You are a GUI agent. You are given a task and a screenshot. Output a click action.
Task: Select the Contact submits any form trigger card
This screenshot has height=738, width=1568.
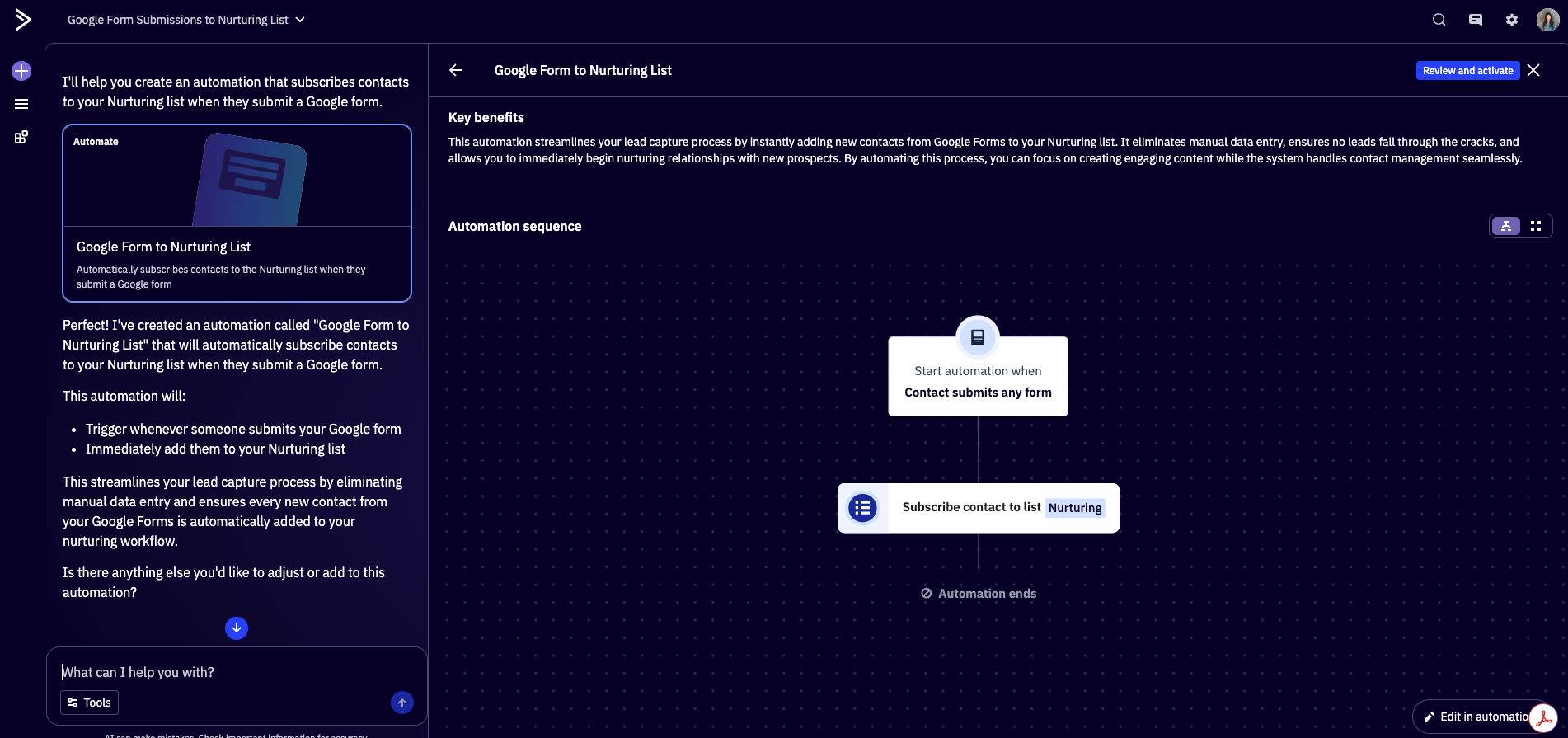[x=978, y=377]
